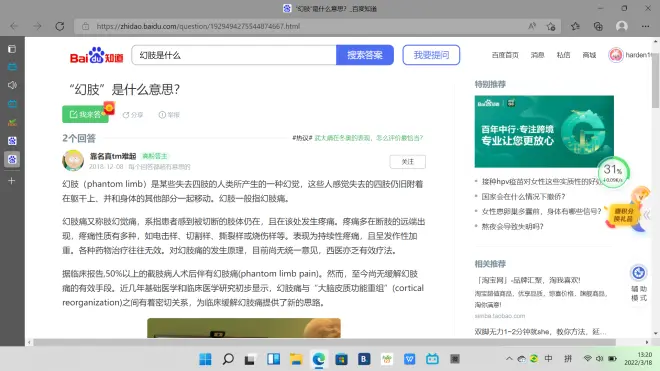Click the 我要提问 button

[x=431, y=55]
